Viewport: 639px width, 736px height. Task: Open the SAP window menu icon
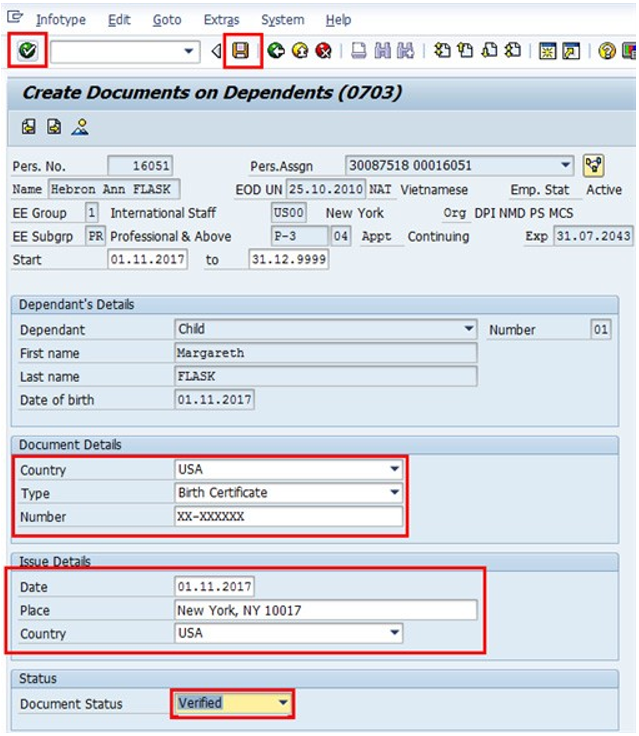point(15,17)
